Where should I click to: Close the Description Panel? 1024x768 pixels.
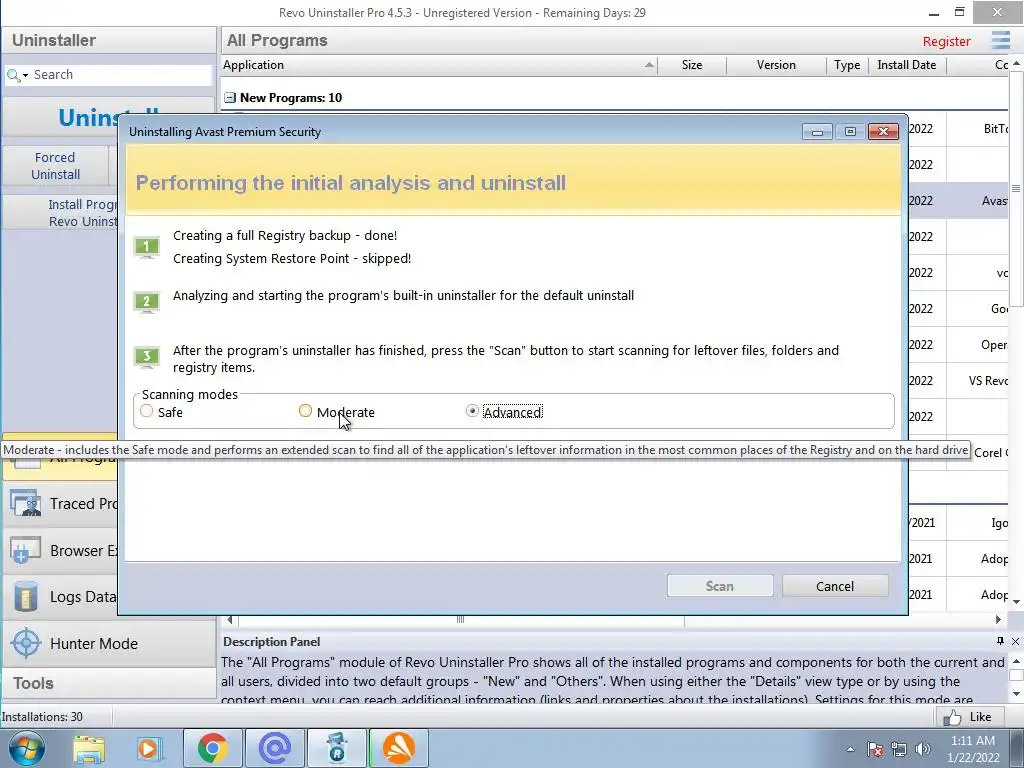point(1016,641)
